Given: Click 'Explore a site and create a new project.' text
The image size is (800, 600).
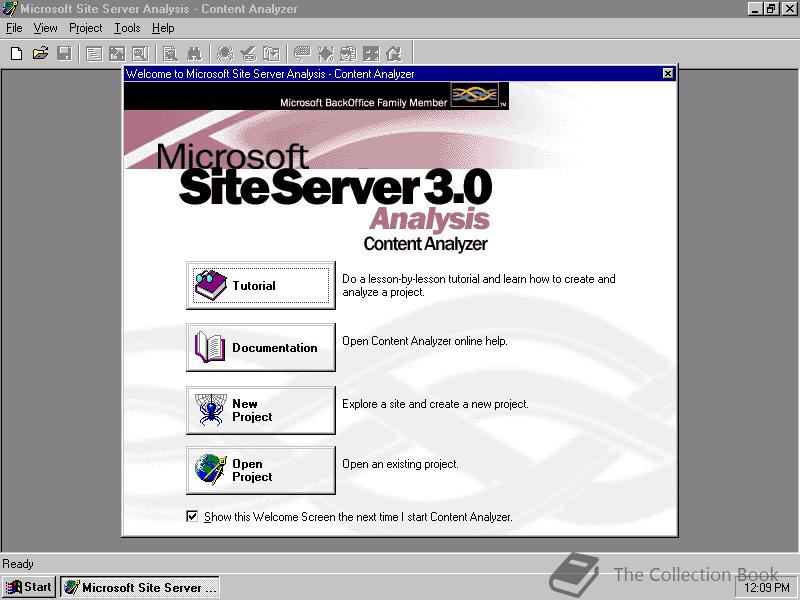Looking at the screenshot, I should [x=435, y=404].
